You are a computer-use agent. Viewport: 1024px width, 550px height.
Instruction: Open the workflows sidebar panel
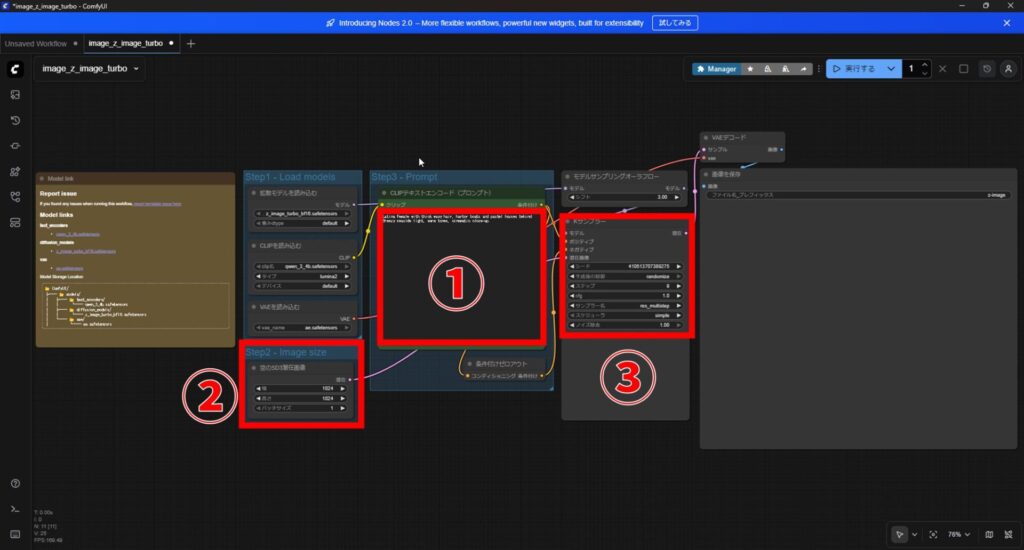[15, 197]
